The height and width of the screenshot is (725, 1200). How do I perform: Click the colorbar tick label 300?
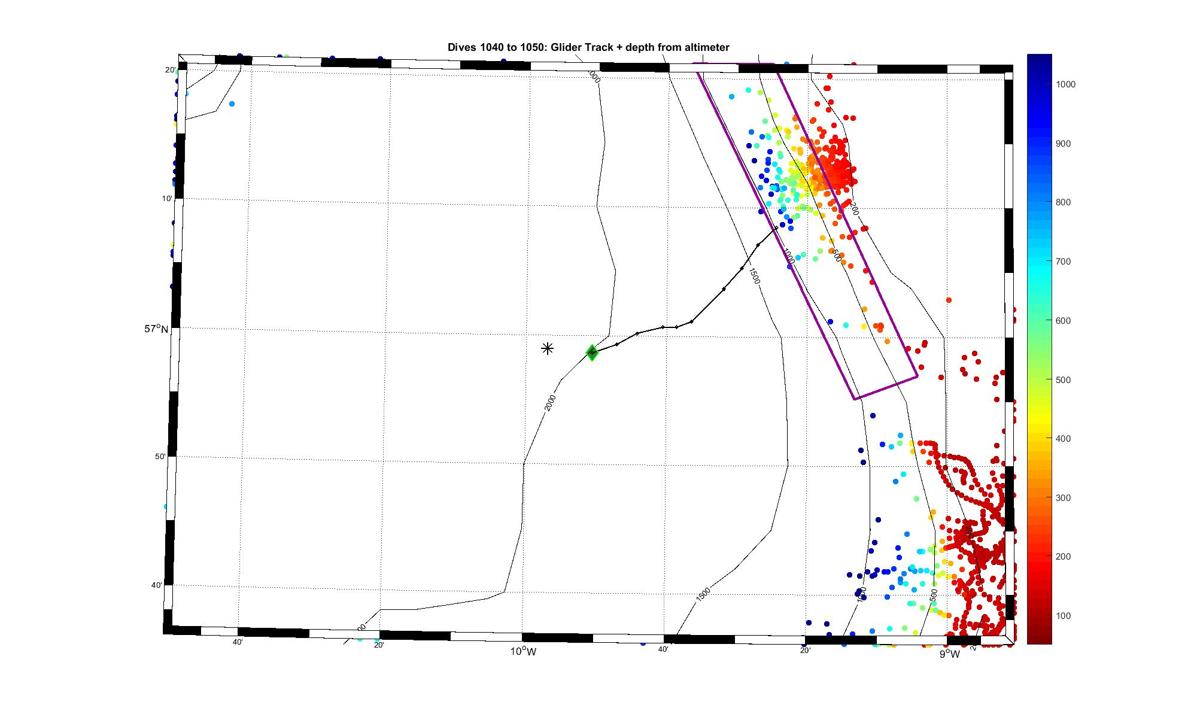pos(1064,498)
